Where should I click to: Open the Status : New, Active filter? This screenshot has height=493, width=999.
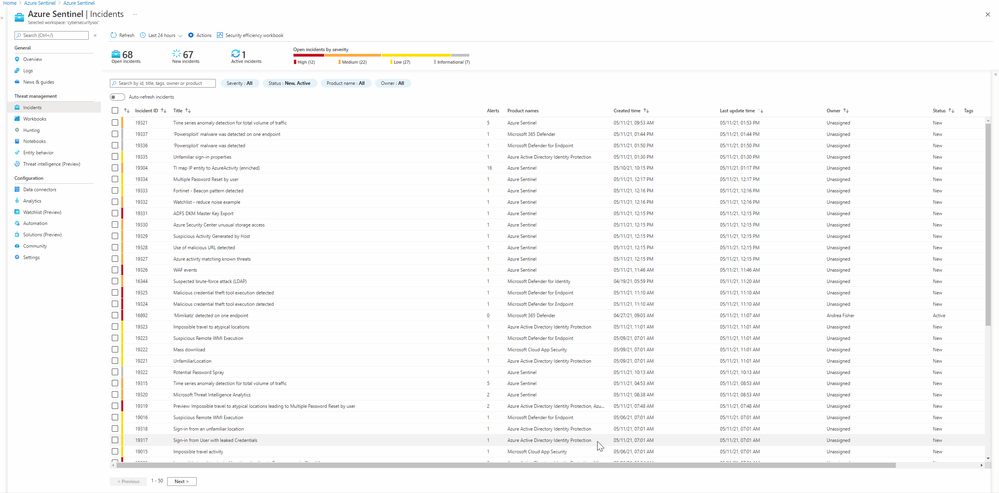click(289, 83)
